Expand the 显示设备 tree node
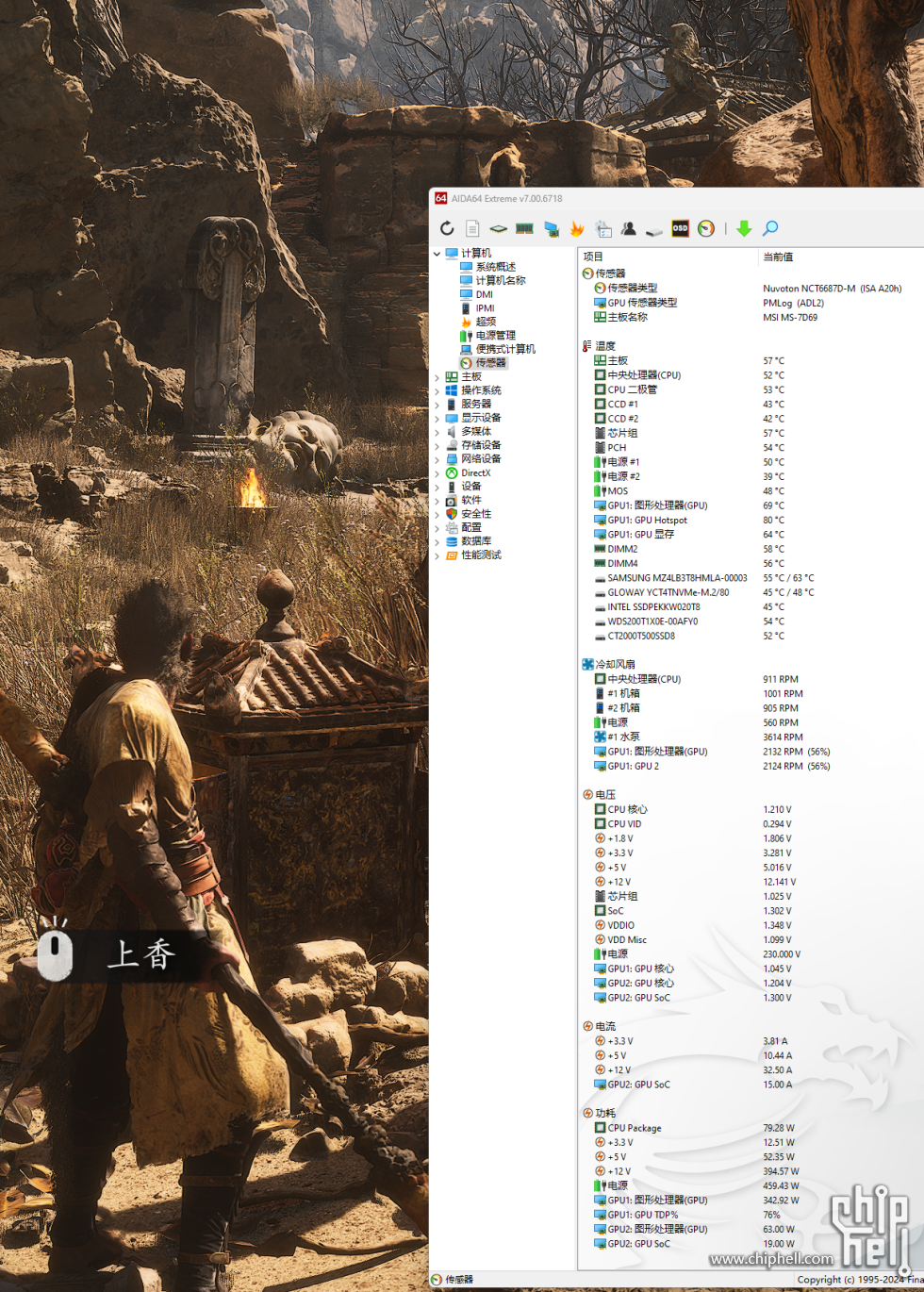924x1292 pixels. pos(437,418)
